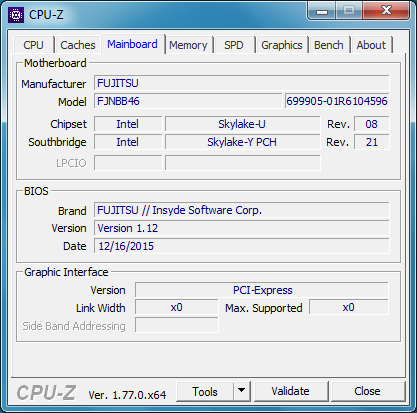Click the Tools button

click(x=205, y=392)
